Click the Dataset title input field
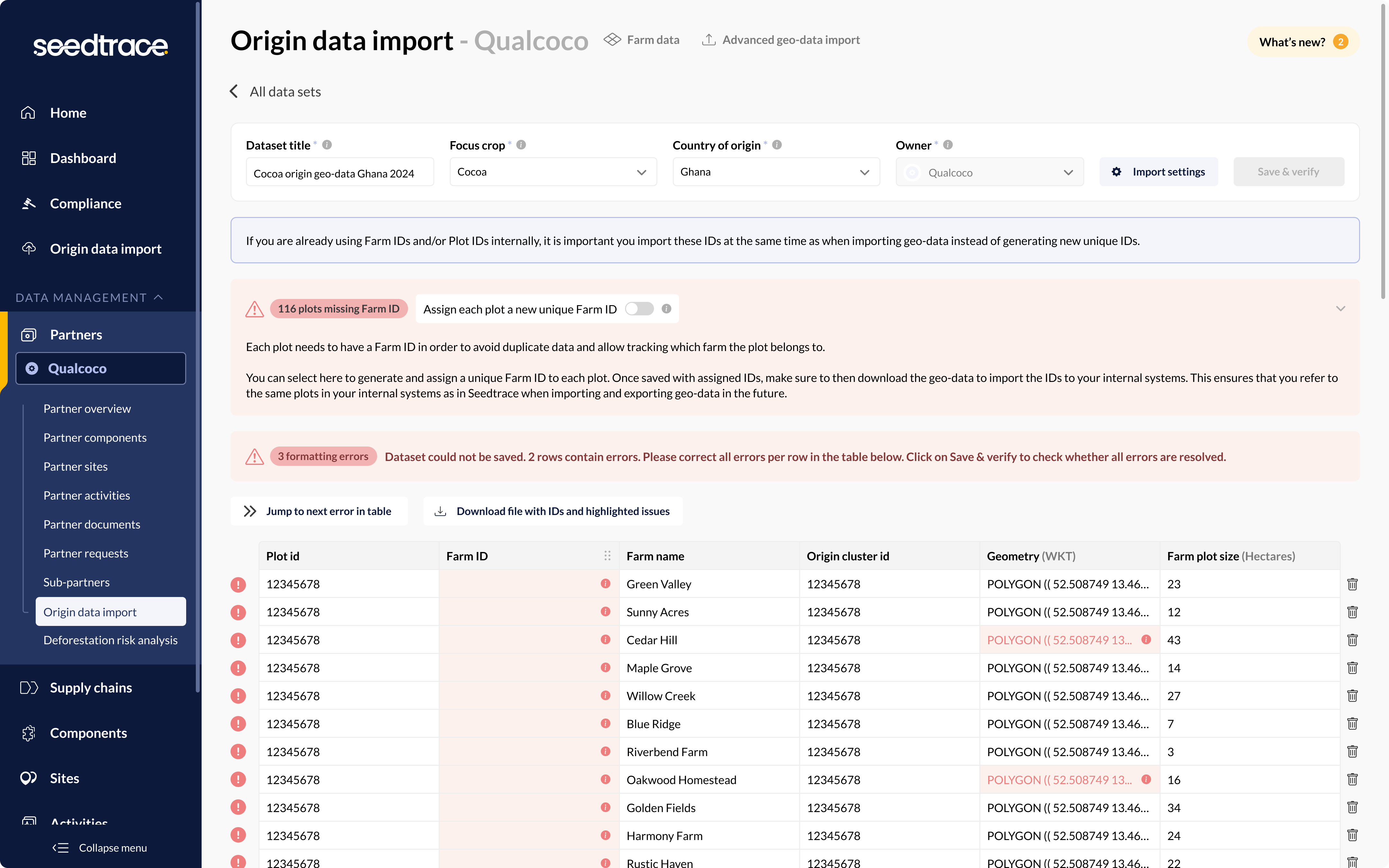The height and width of the screenshot is (868, 1389). (339, 172)
